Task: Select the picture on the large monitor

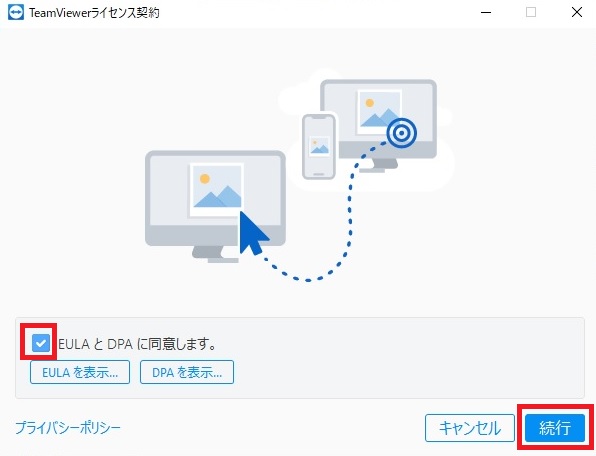Action: (217, 190)
